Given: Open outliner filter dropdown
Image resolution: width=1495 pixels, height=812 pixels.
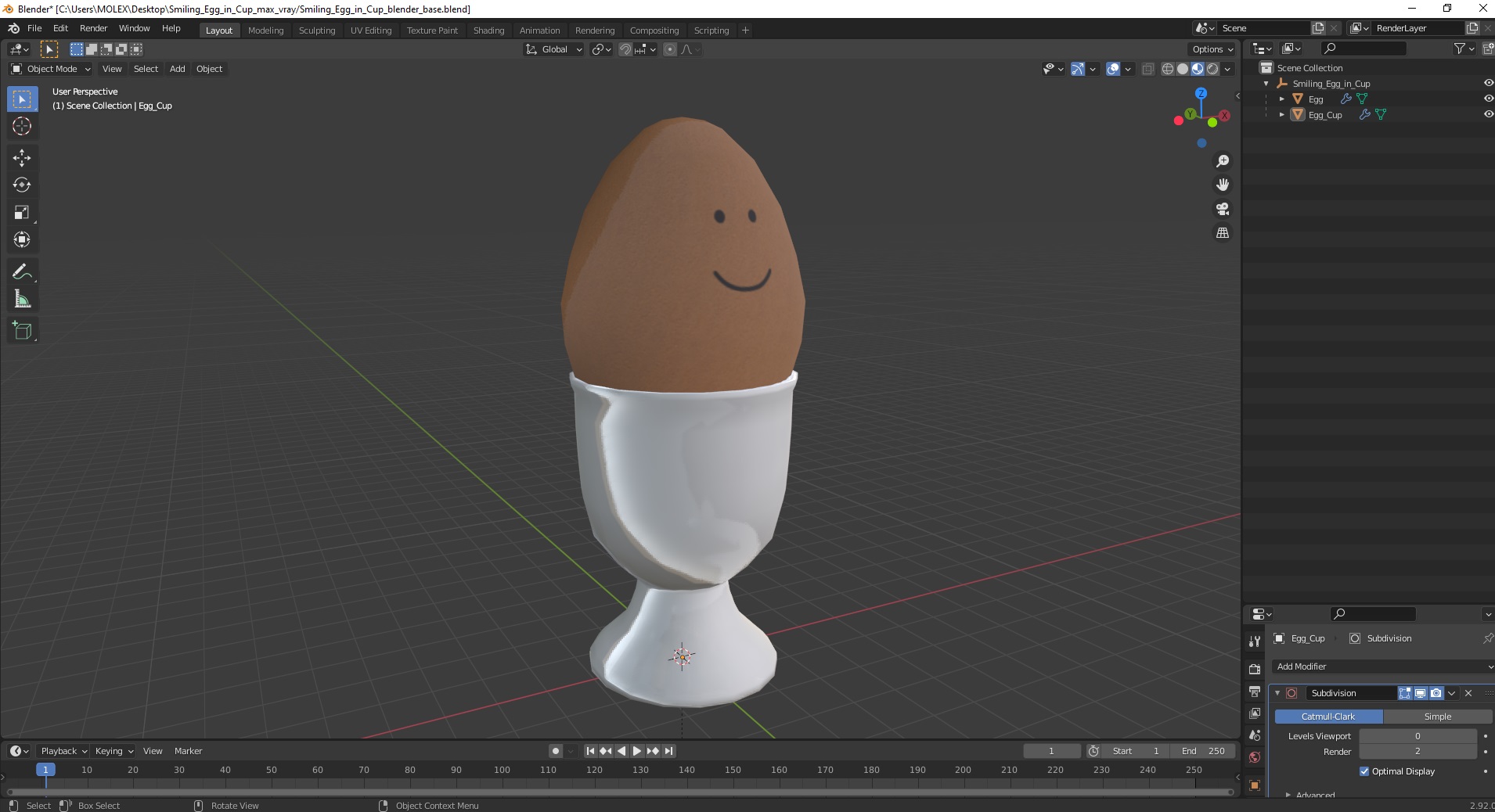Looking at the screenshot, I should click(x=1464, y=49).
